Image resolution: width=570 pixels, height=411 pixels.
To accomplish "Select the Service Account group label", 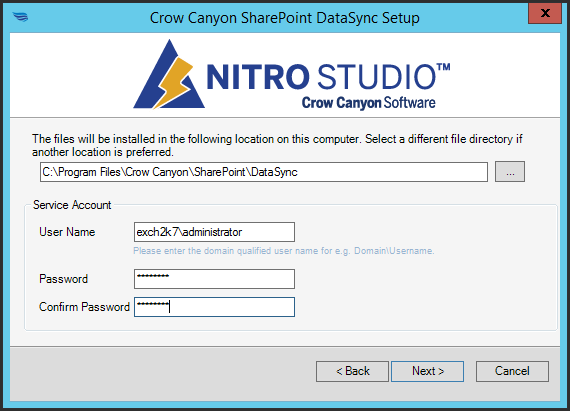I will pos(72,205).
